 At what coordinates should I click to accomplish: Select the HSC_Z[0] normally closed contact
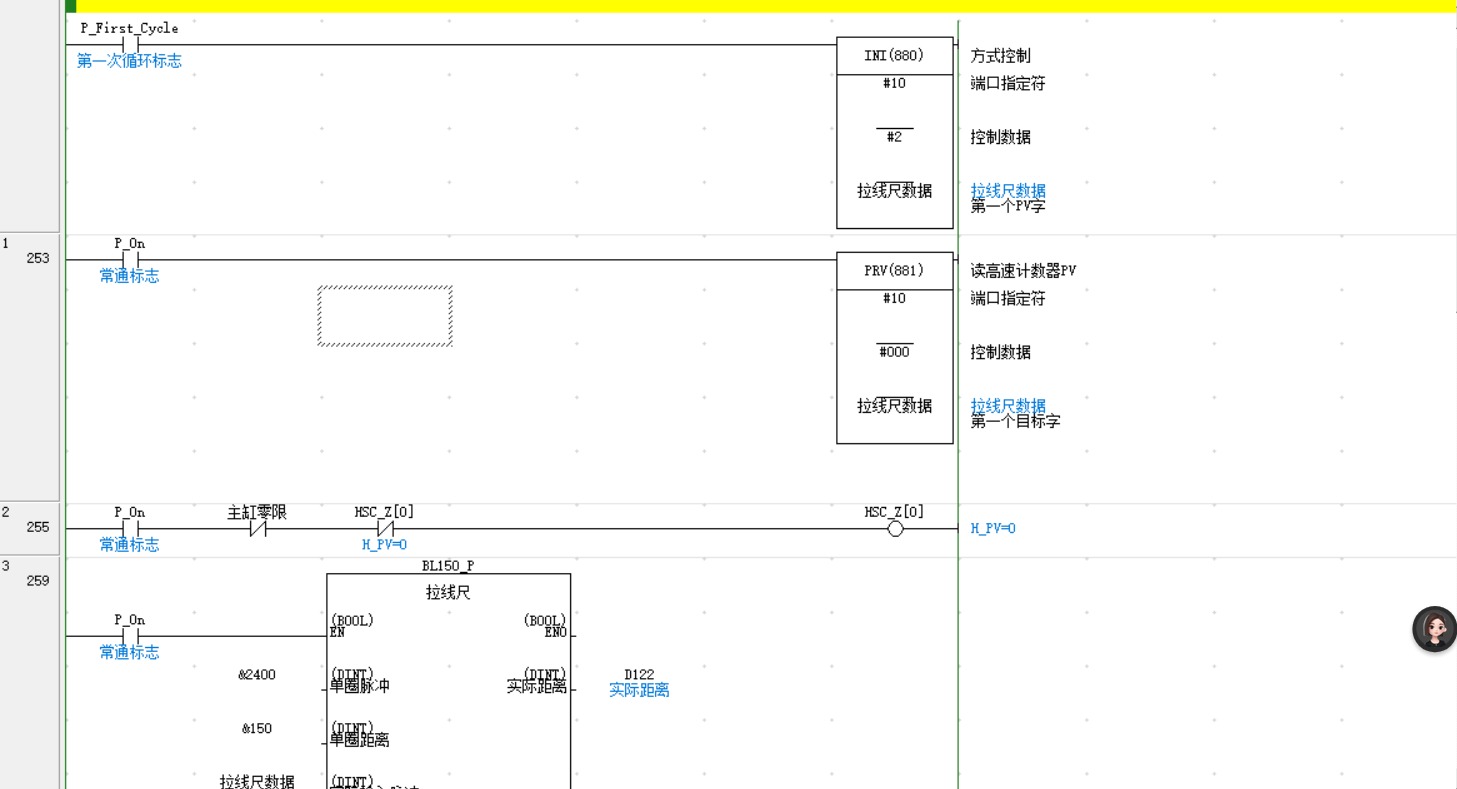point(385,529)
